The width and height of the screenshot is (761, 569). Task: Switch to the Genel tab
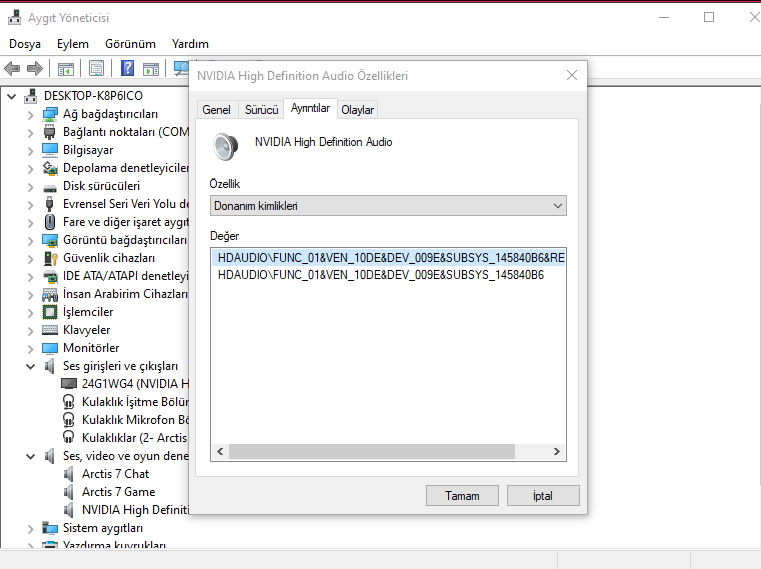tap(216, 110)
